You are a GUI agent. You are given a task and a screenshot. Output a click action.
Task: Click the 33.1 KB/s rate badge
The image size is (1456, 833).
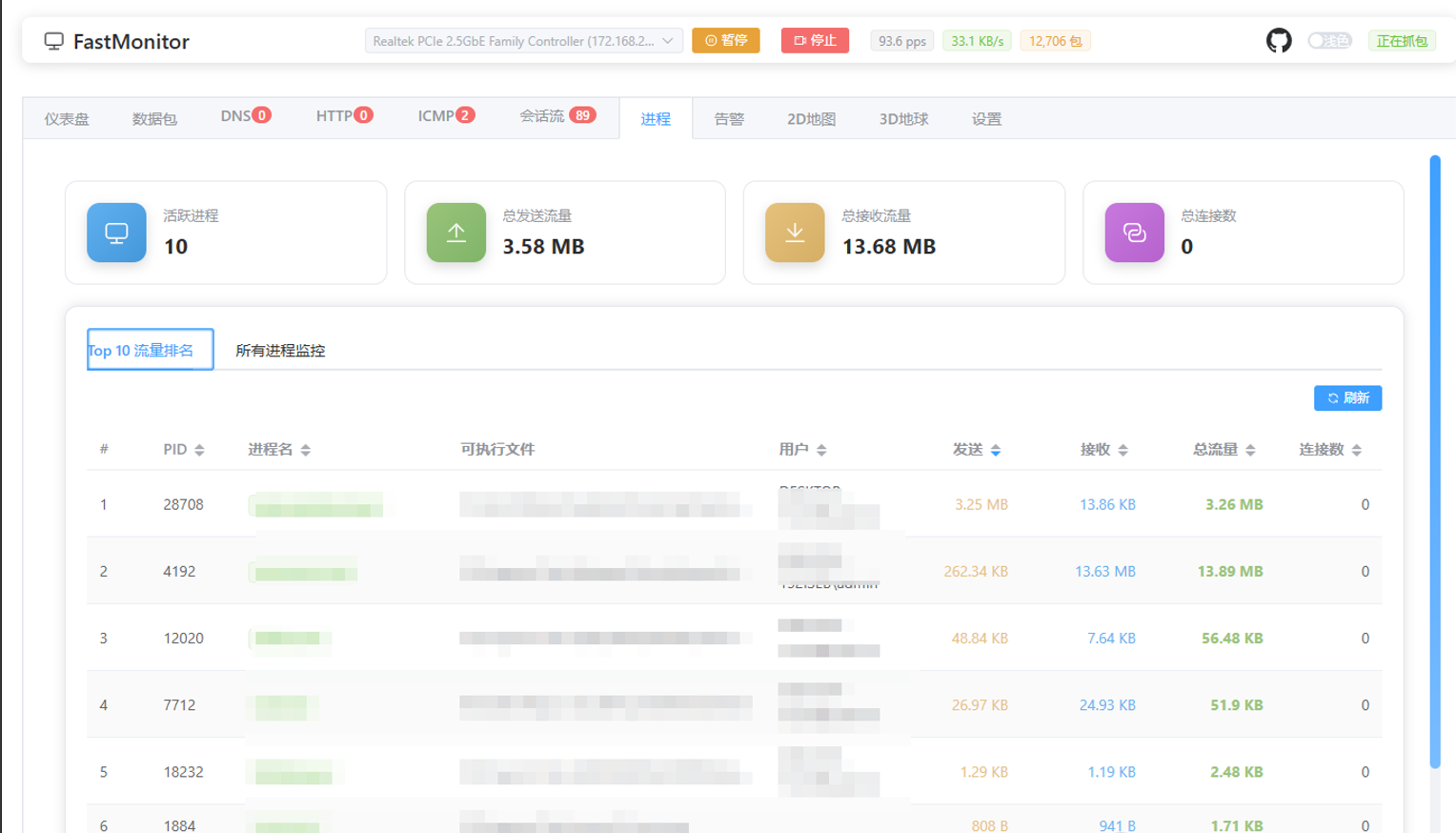coord(977,41)
